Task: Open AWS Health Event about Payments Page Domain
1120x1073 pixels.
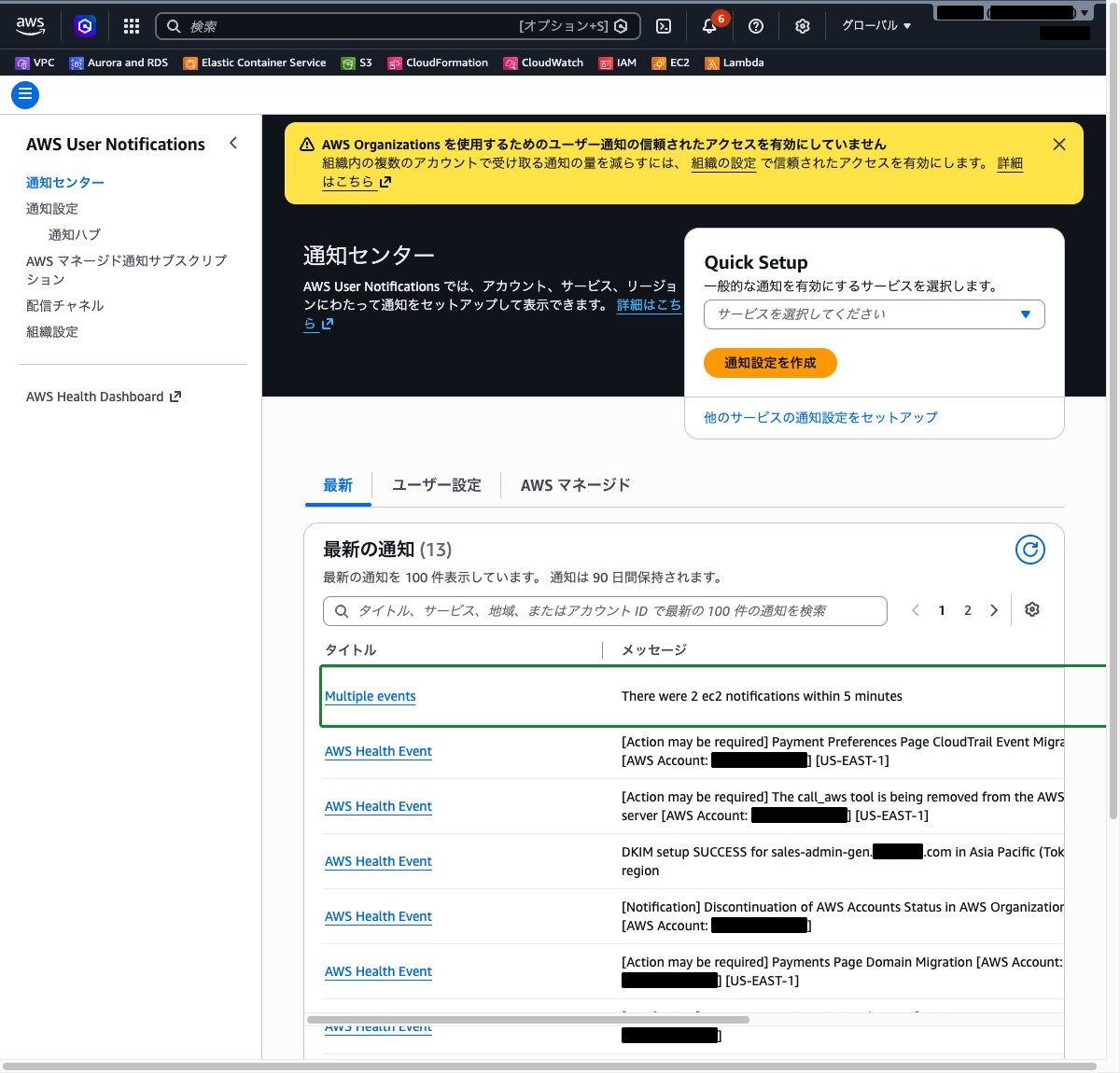Action: [378, 971]
